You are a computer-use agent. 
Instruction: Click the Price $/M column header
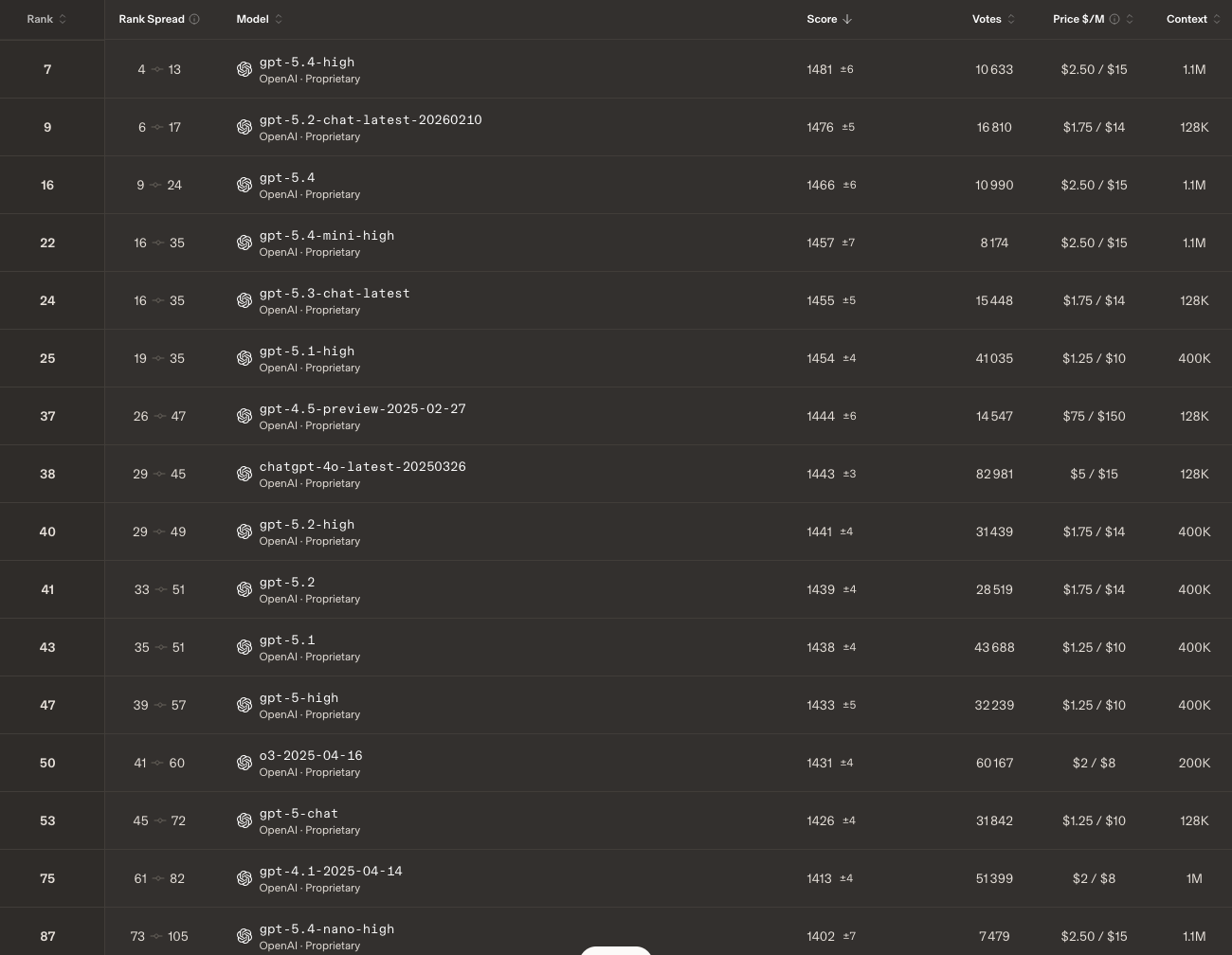[1079, 18]
